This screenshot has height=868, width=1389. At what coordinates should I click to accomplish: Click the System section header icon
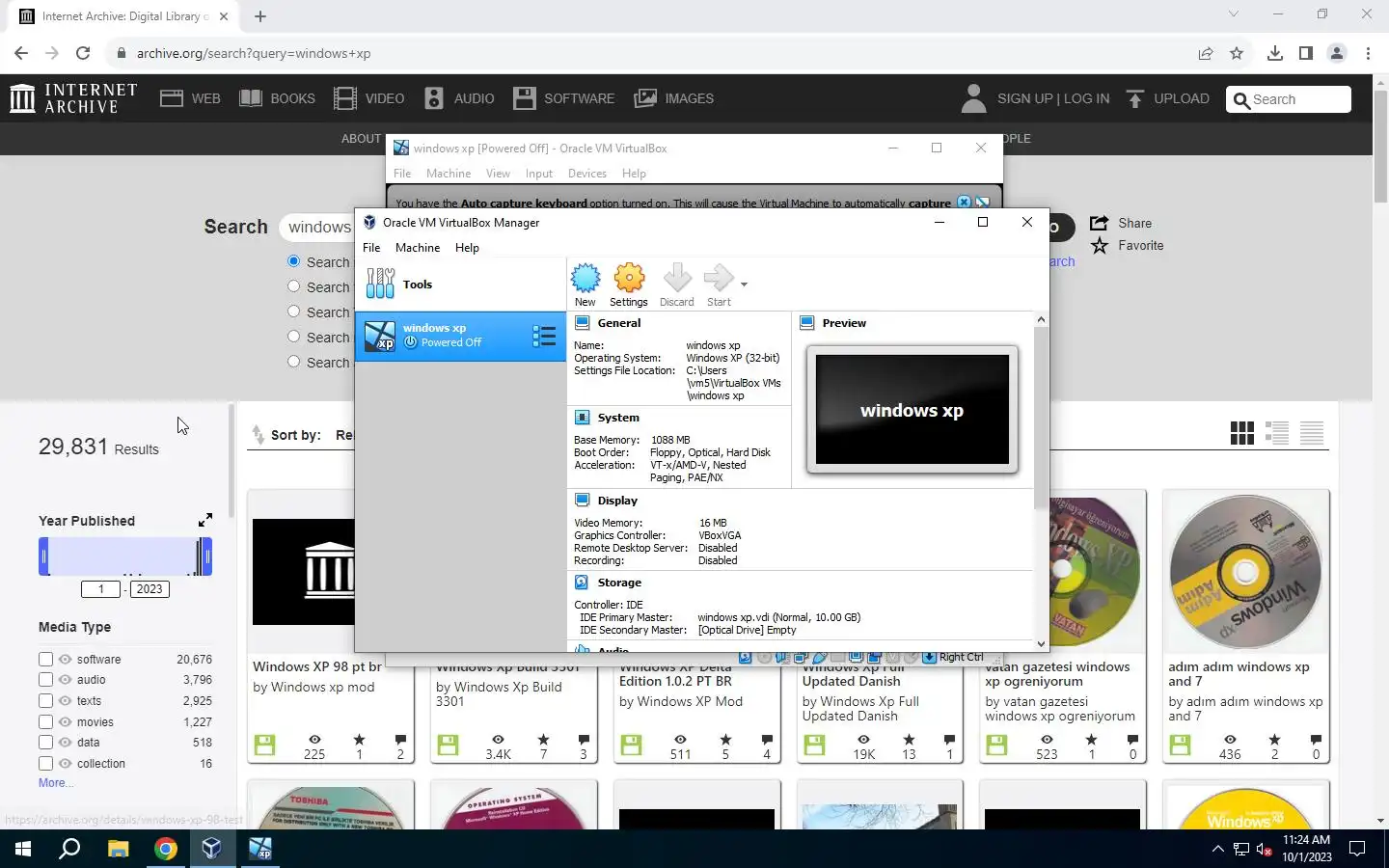pyautogui.click(x=583, y=418)
